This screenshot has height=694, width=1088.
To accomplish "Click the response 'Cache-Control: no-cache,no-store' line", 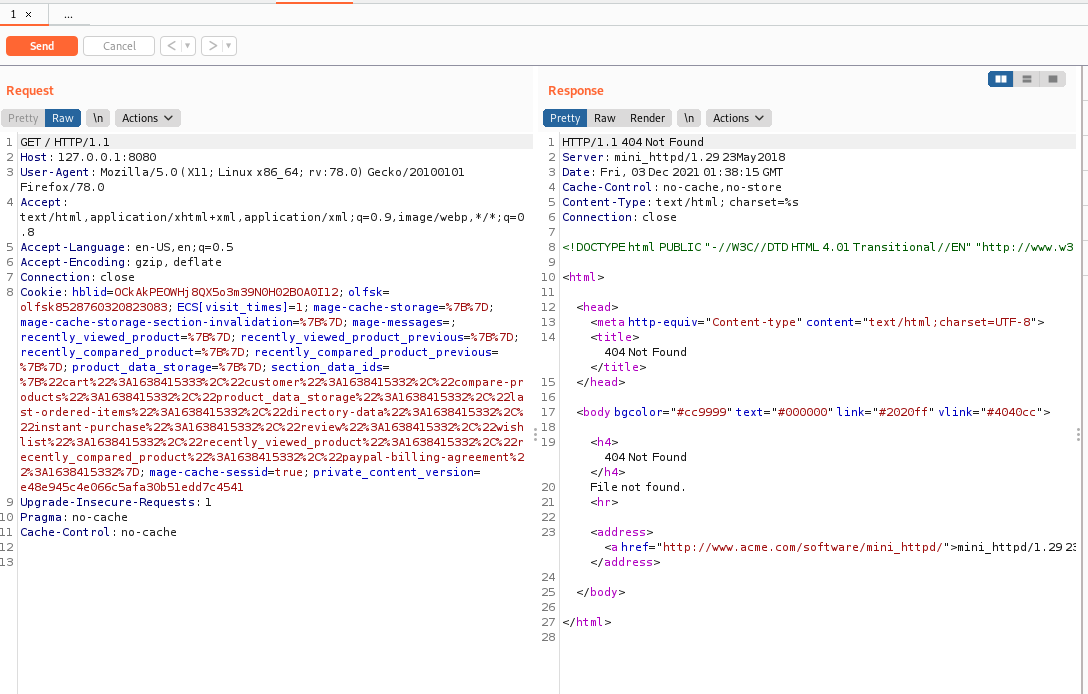I will pos(672,187).
